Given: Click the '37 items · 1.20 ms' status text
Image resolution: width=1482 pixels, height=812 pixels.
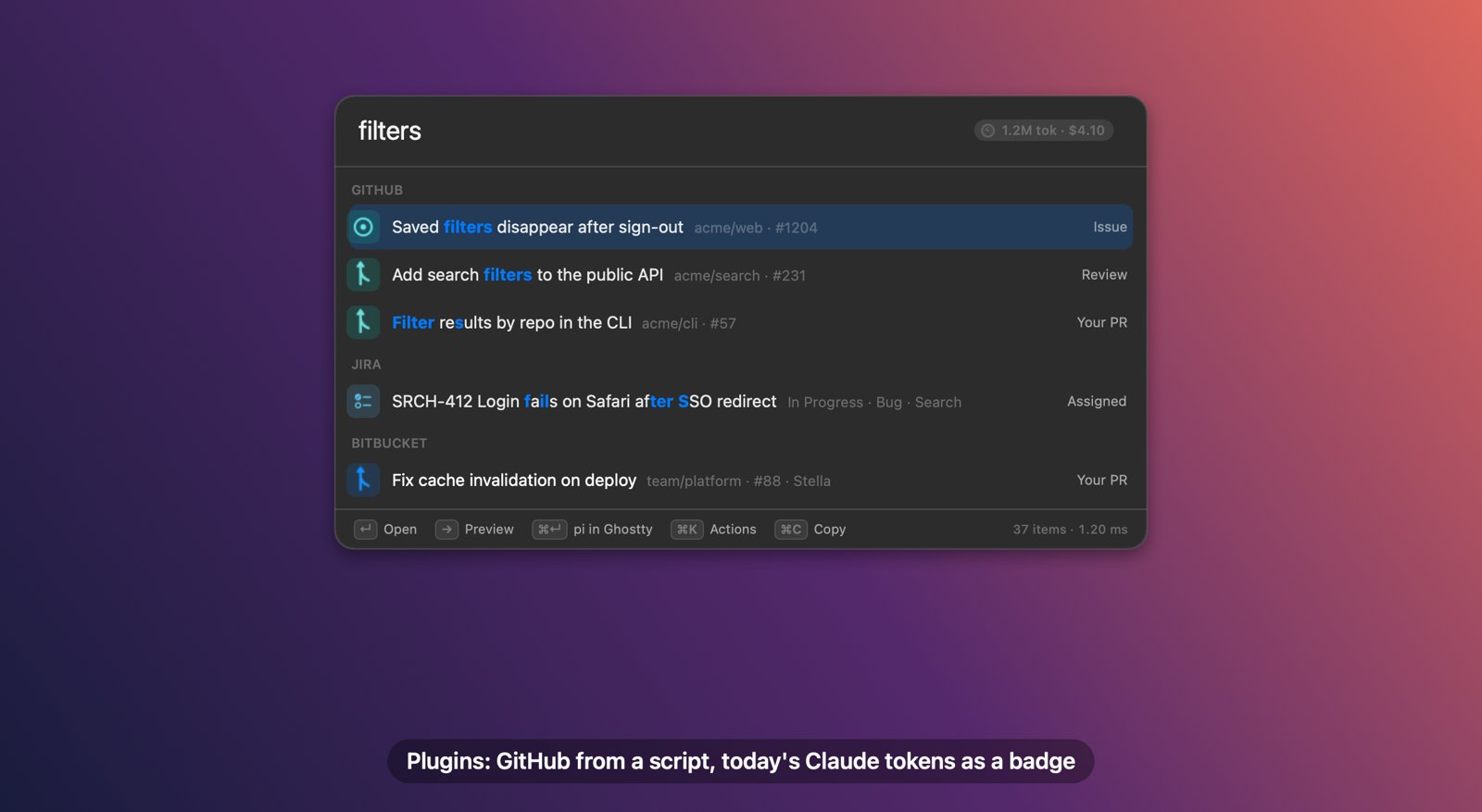Looking at the screenshot, I should pos(1070,530).
